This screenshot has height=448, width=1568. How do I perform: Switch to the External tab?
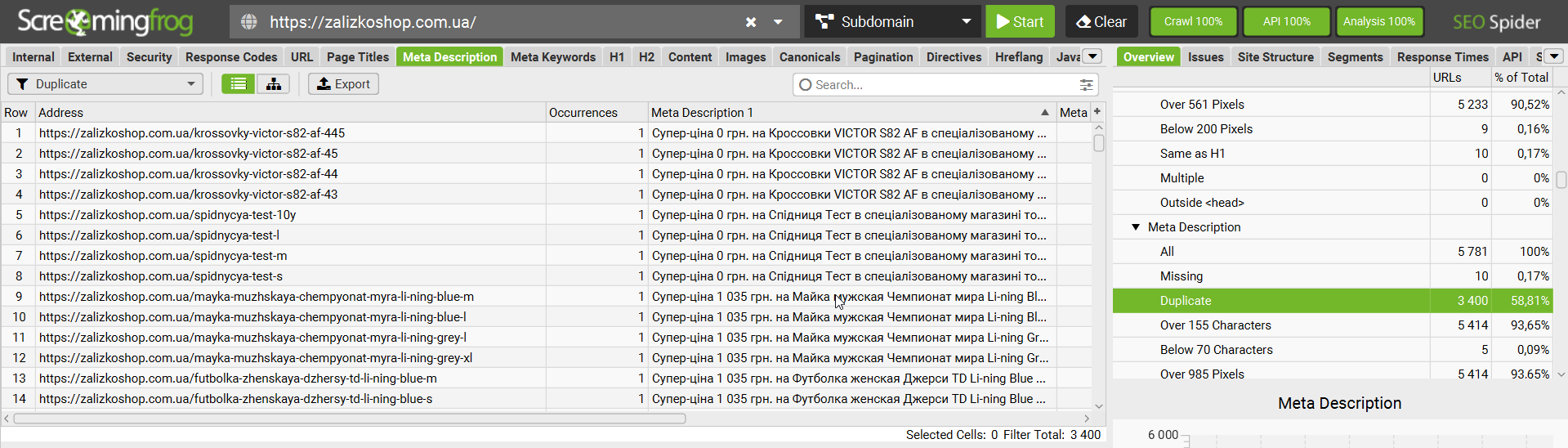tap(90, 56)
